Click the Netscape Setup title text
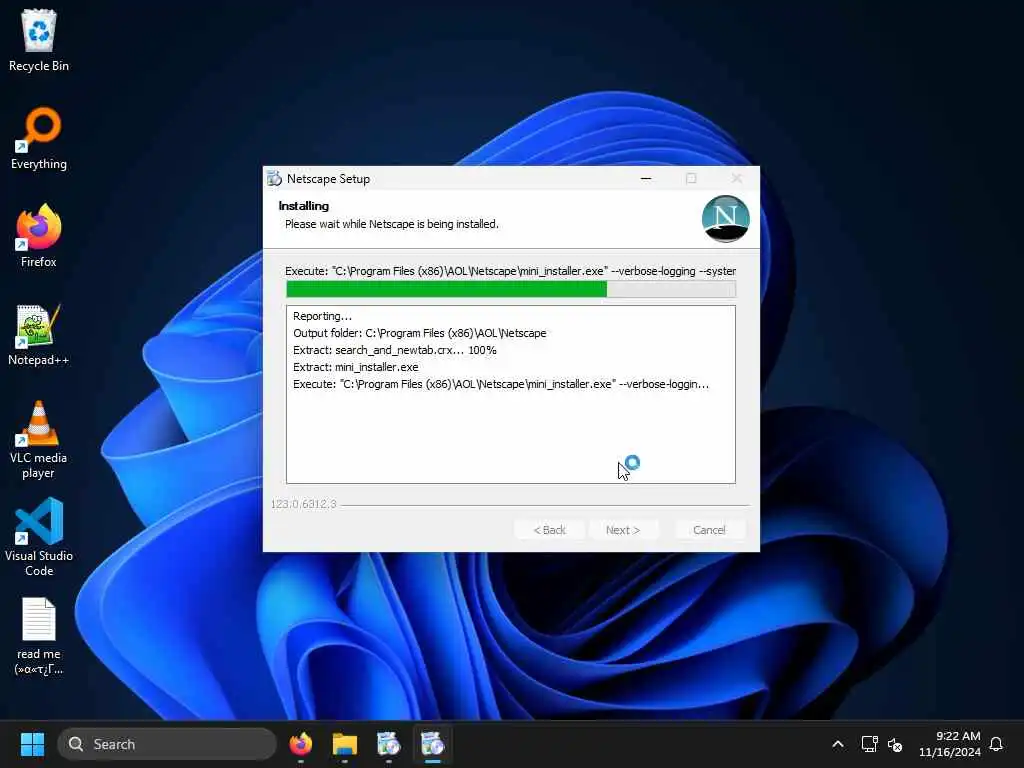Viewport: 1024px width, 768px height. [x=328, y=179]
